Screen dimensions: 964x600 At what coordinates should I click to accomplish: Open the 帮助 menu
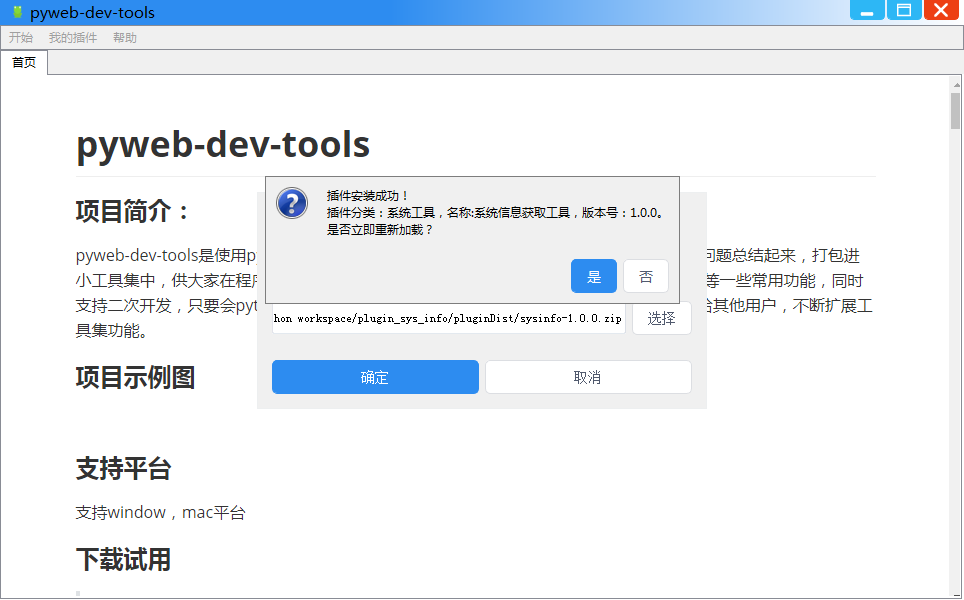125,37
